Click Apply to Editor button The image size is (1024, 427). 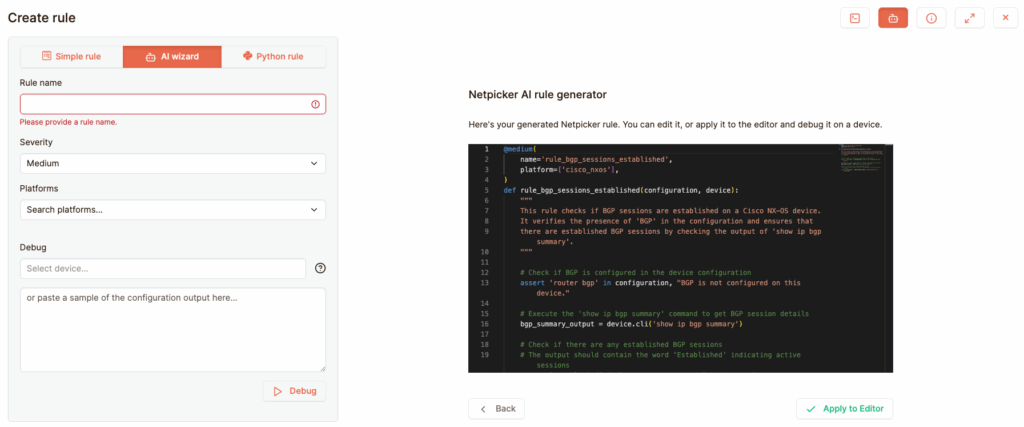coord(844,408)
